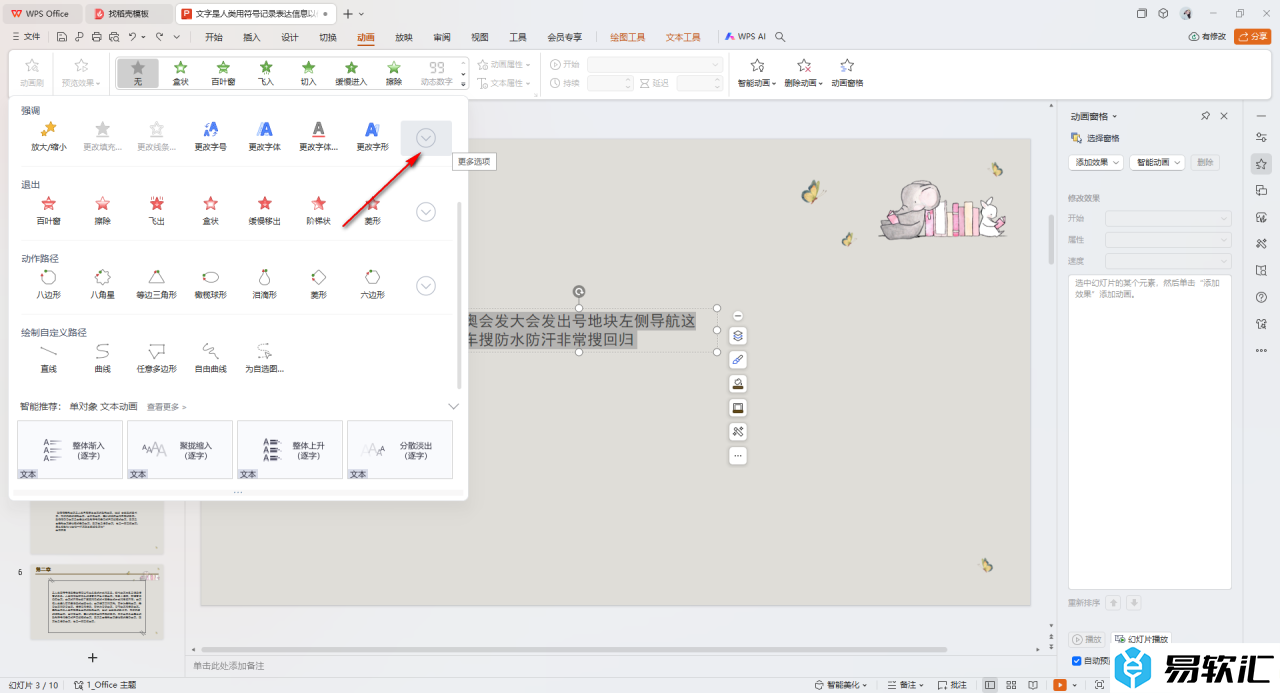Viewport: 1280px width, 693px height.
Task: Apply the 整体上升 recommended text animation
Action: [x=290, y=450]
